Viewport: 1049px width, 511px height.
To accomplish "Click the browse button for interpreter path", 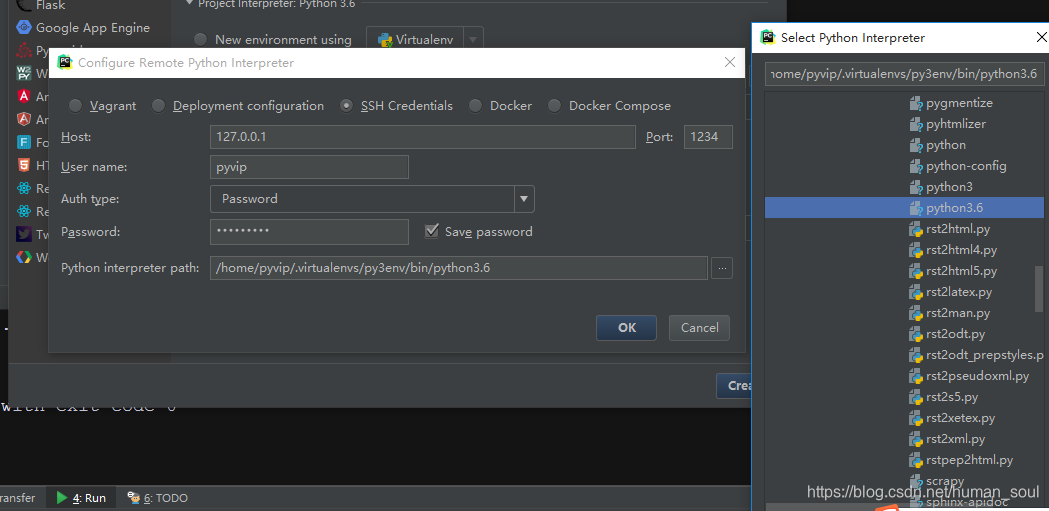I will pos(722,268).
